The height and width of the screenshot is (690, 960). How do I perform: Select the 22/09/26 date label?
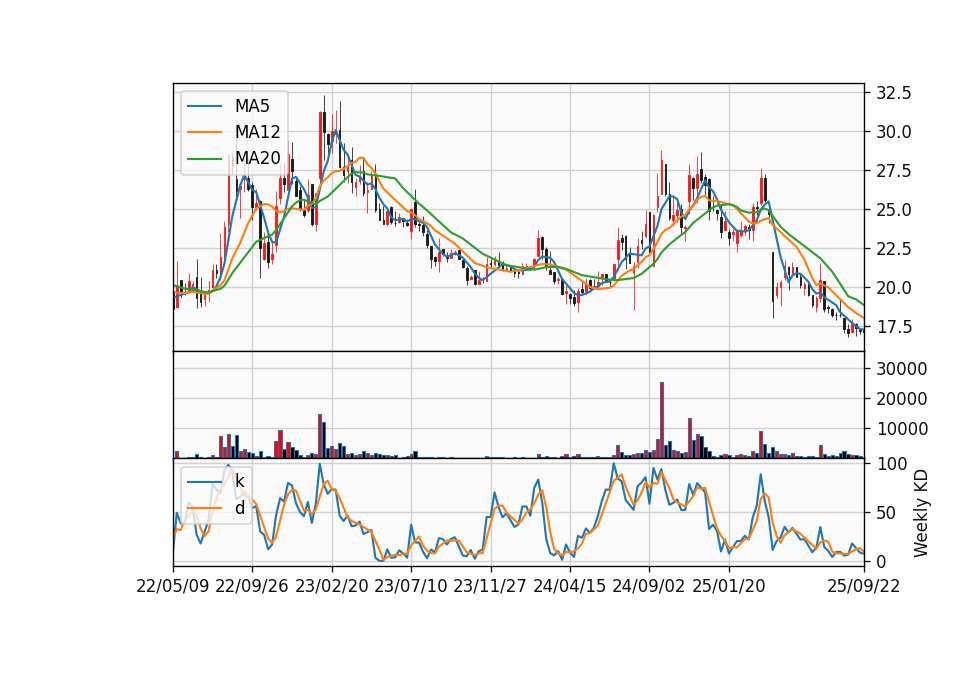tap(252, 586)
